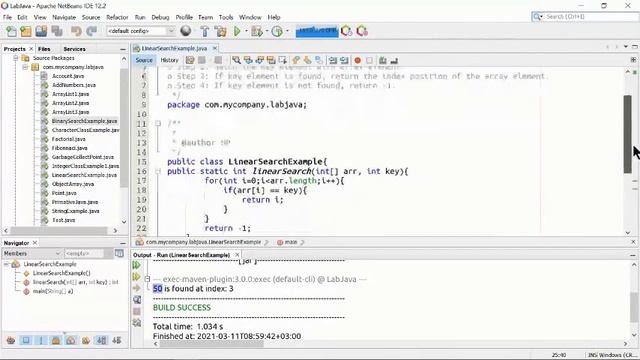Click the Output panel horizontal scrollbar thumb

211,344
